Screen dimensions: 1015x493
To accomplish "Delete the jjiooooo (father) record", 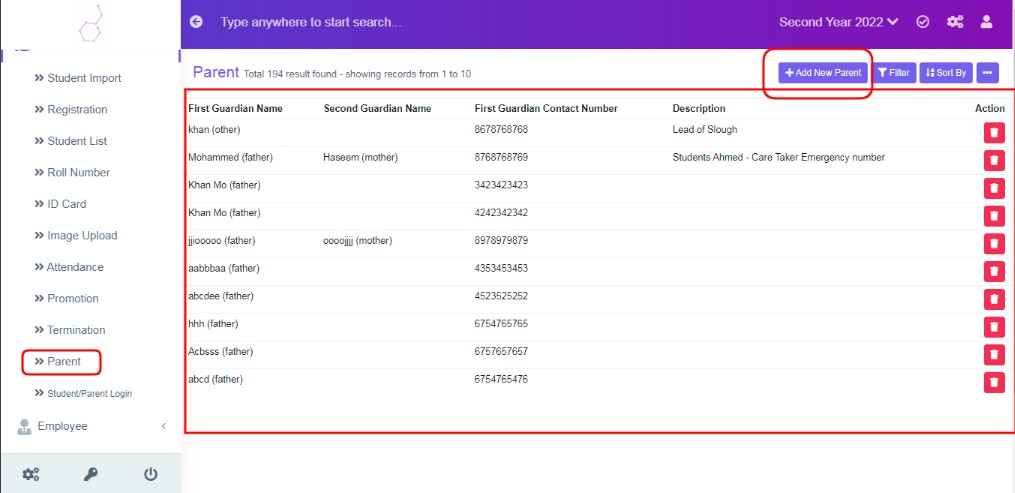I will pyautogui.click(x=994, y=243).
